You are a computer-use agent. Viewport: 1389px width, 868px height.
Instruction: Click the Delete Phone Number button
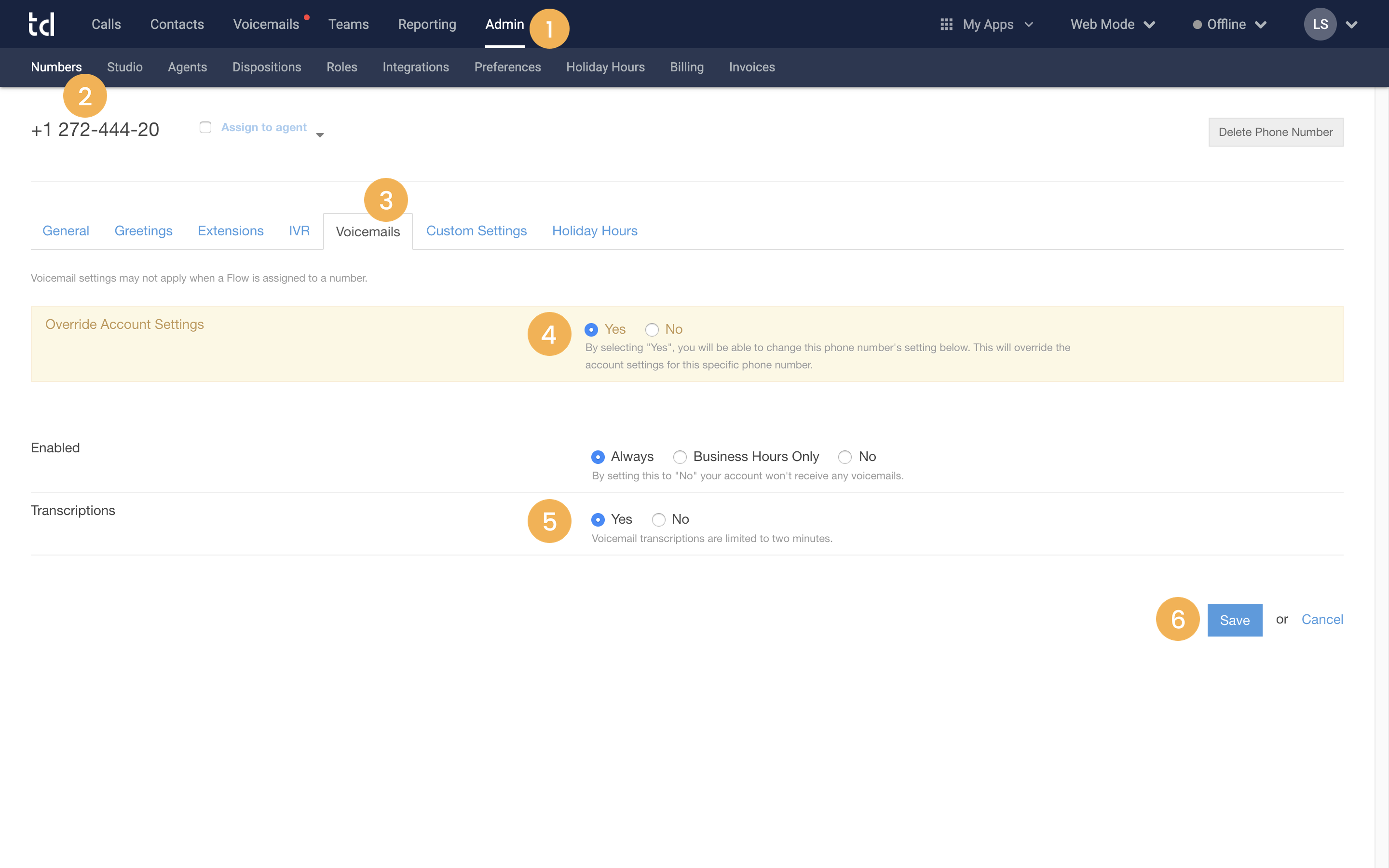coord(1275,132)
